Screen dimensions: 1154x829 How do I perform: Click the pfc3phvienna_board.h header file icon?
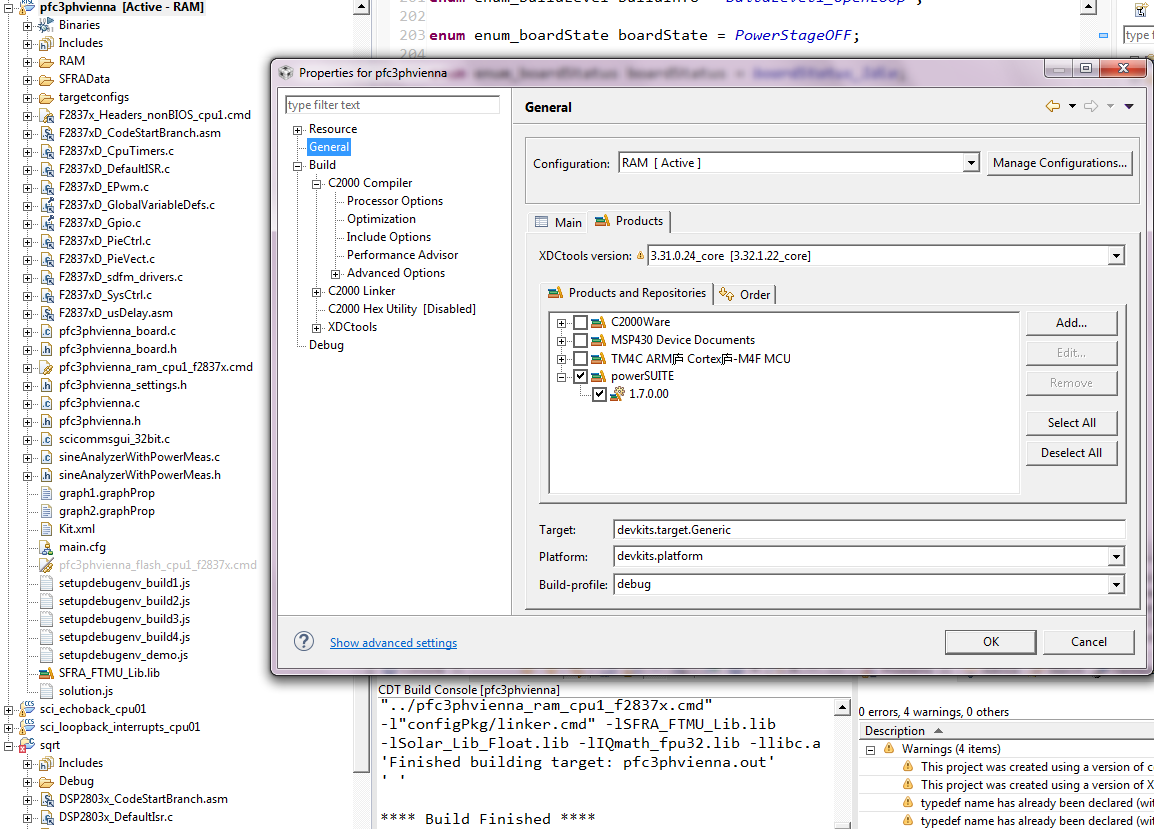[x=46, y=349]
